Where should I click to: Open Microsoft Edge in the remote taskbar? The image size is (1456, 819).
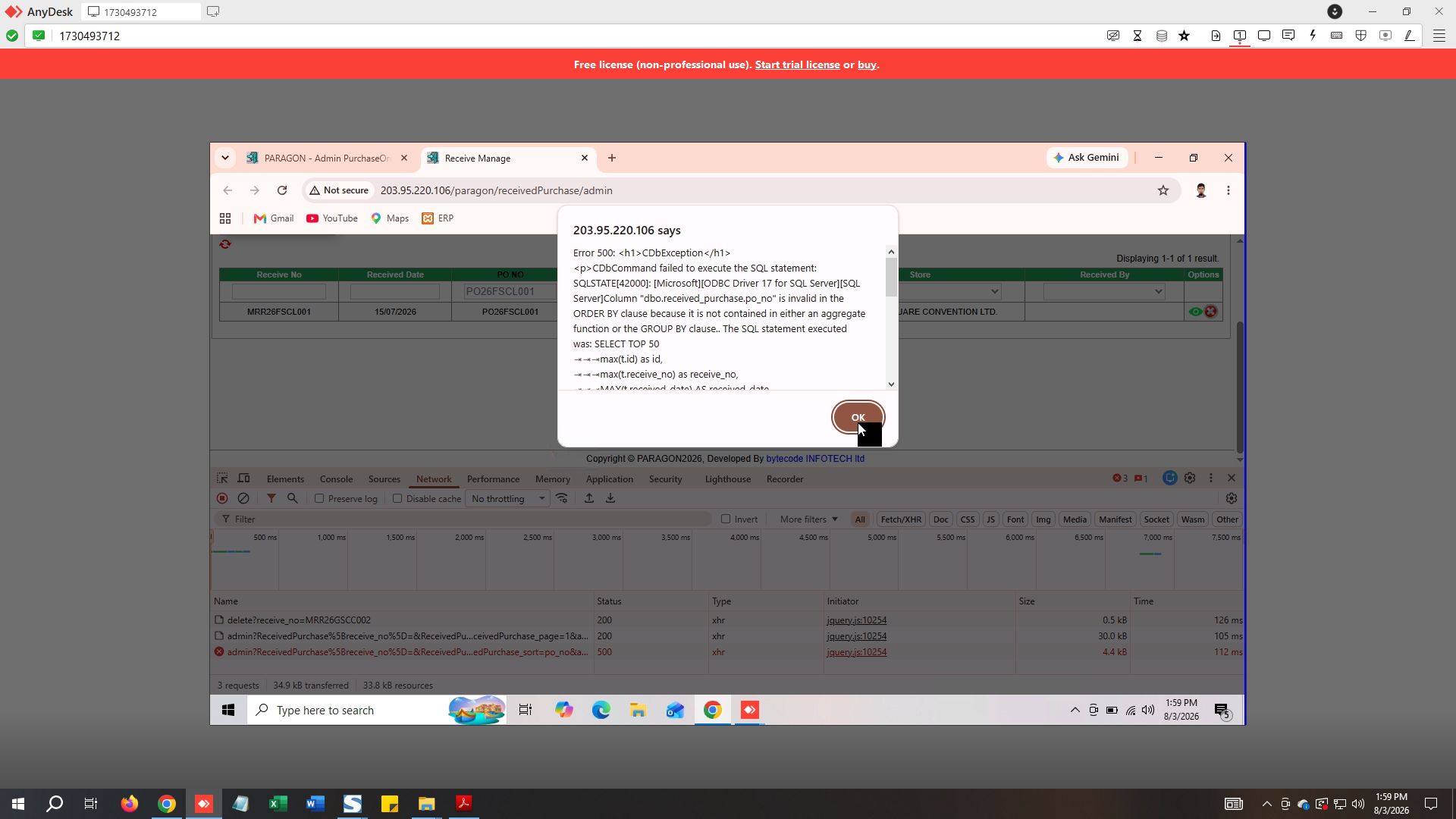click(601, 710)
